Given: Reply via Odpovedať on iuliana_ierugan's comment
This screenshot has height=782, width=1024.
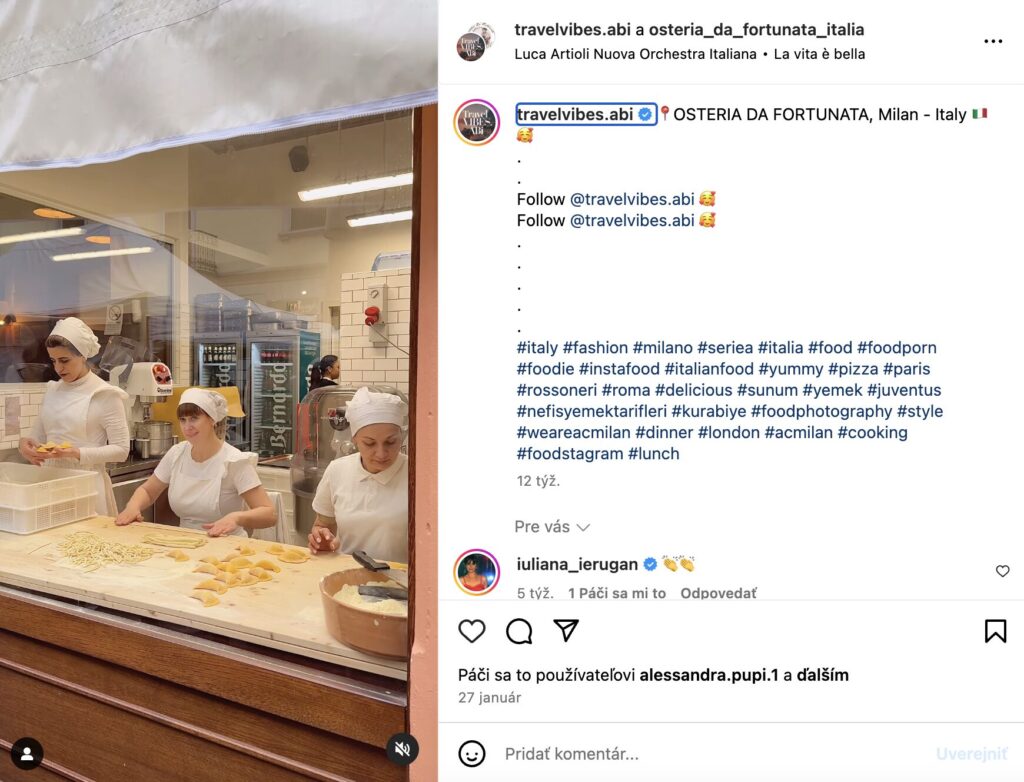Looking at the screenshot, I should (x=718, y=593).
